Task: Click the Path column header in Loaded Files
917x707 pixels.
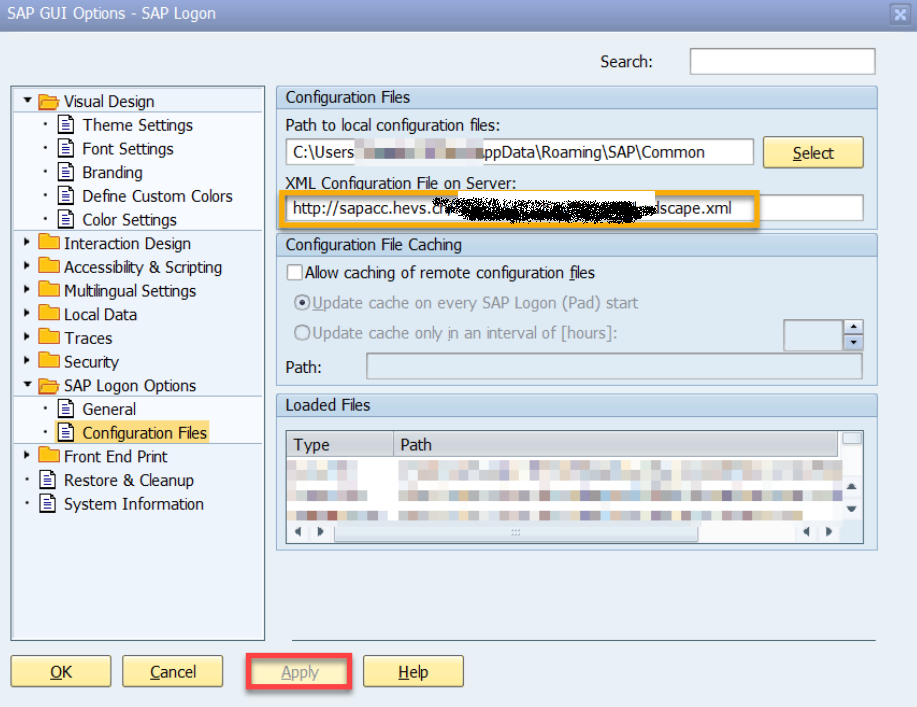Action: coord(616,444)
